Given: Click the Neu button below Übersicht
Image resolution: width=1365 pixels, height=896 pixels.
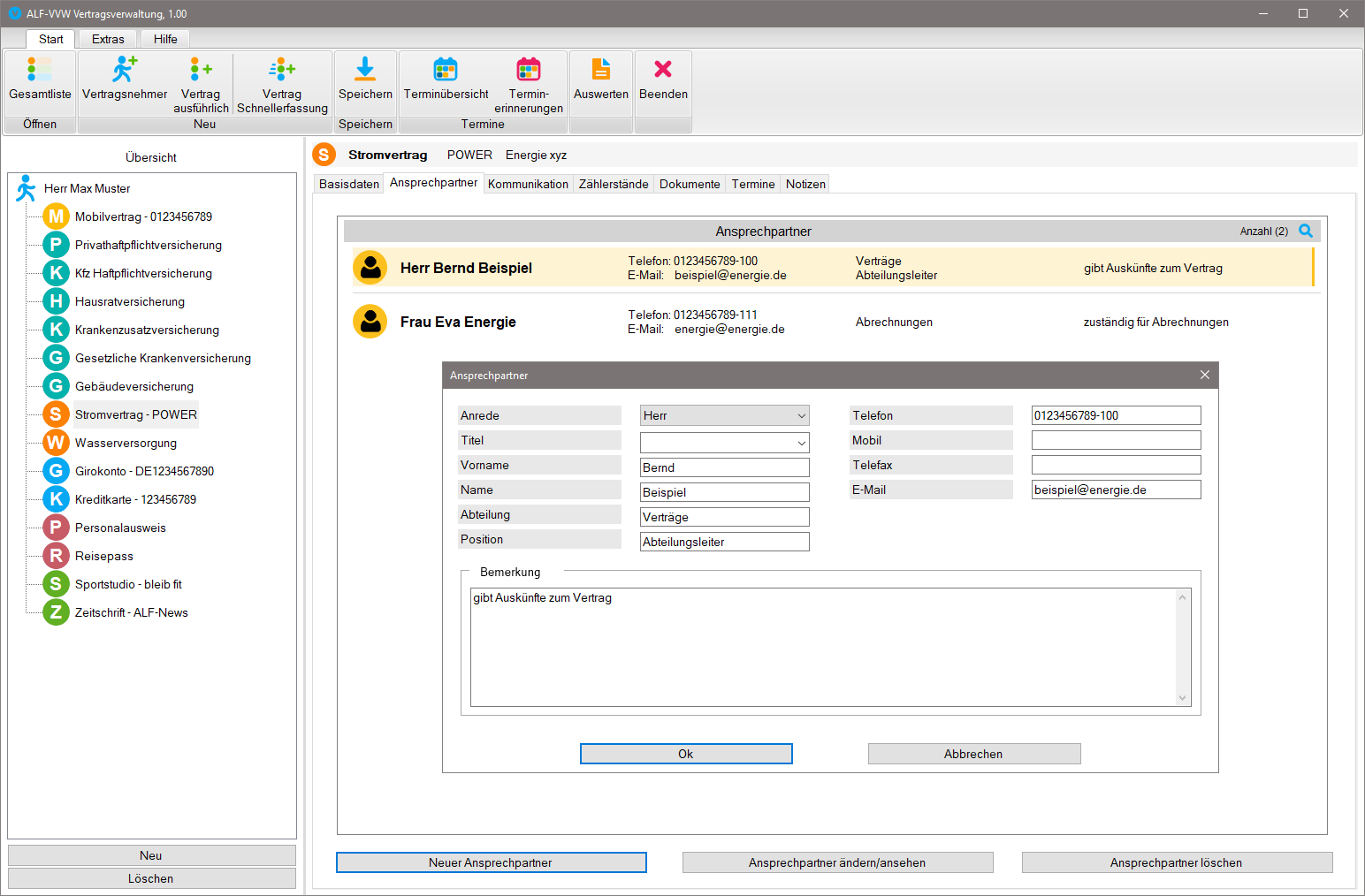Looking at the screenshot, I should tap(151, 855).
